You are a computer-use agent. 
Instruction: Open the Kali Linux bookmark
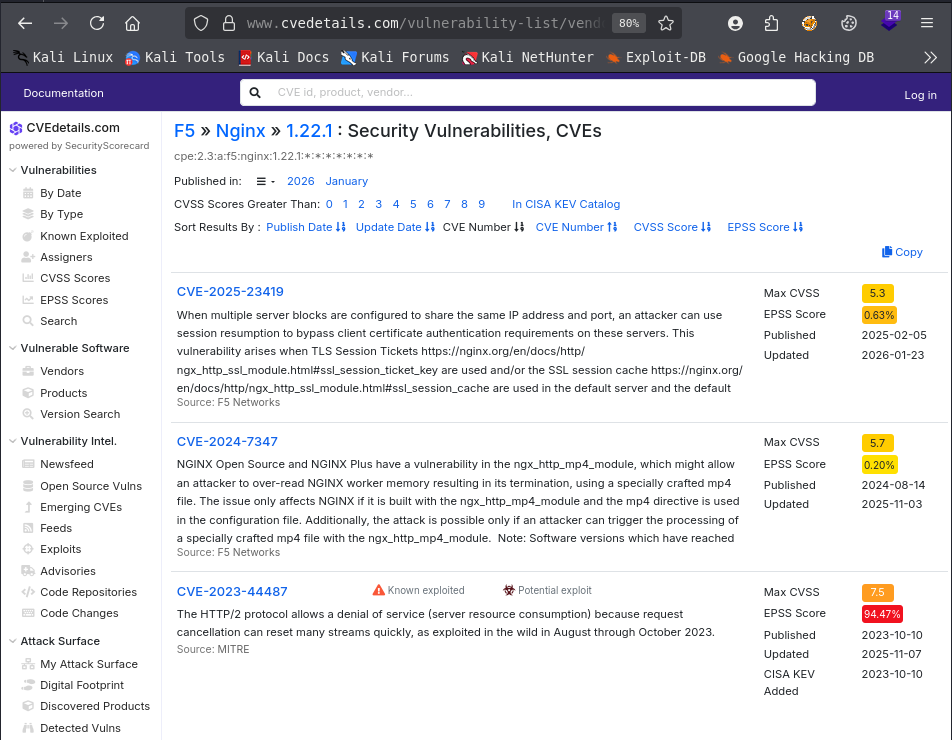[x=63, y=58]
